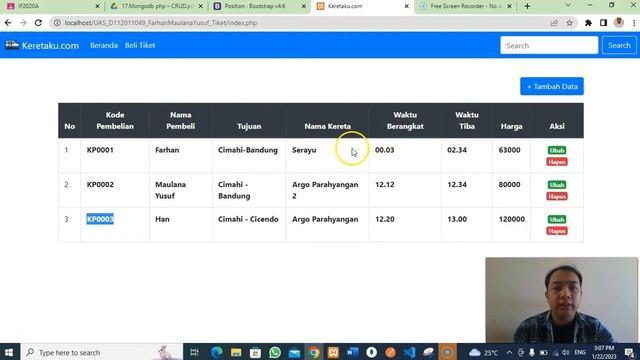The height and width of the screenshot is (360, 640).
Task: Reload the page with refresh icon
Action: click(x=38, y=23)
